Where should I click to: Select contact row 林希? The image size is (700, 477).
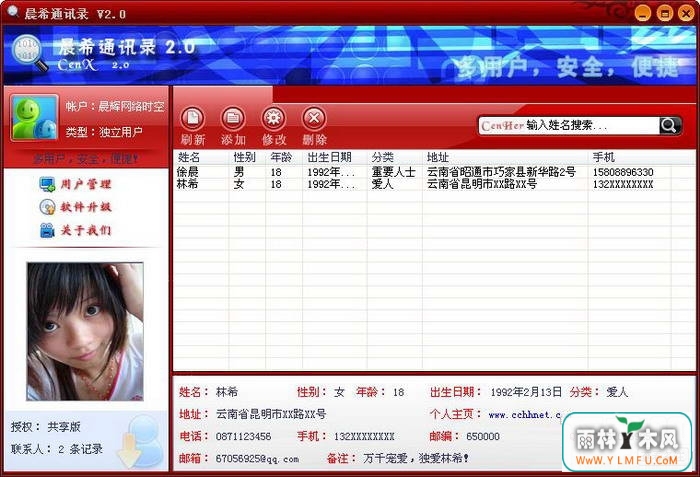coord(434,184)
